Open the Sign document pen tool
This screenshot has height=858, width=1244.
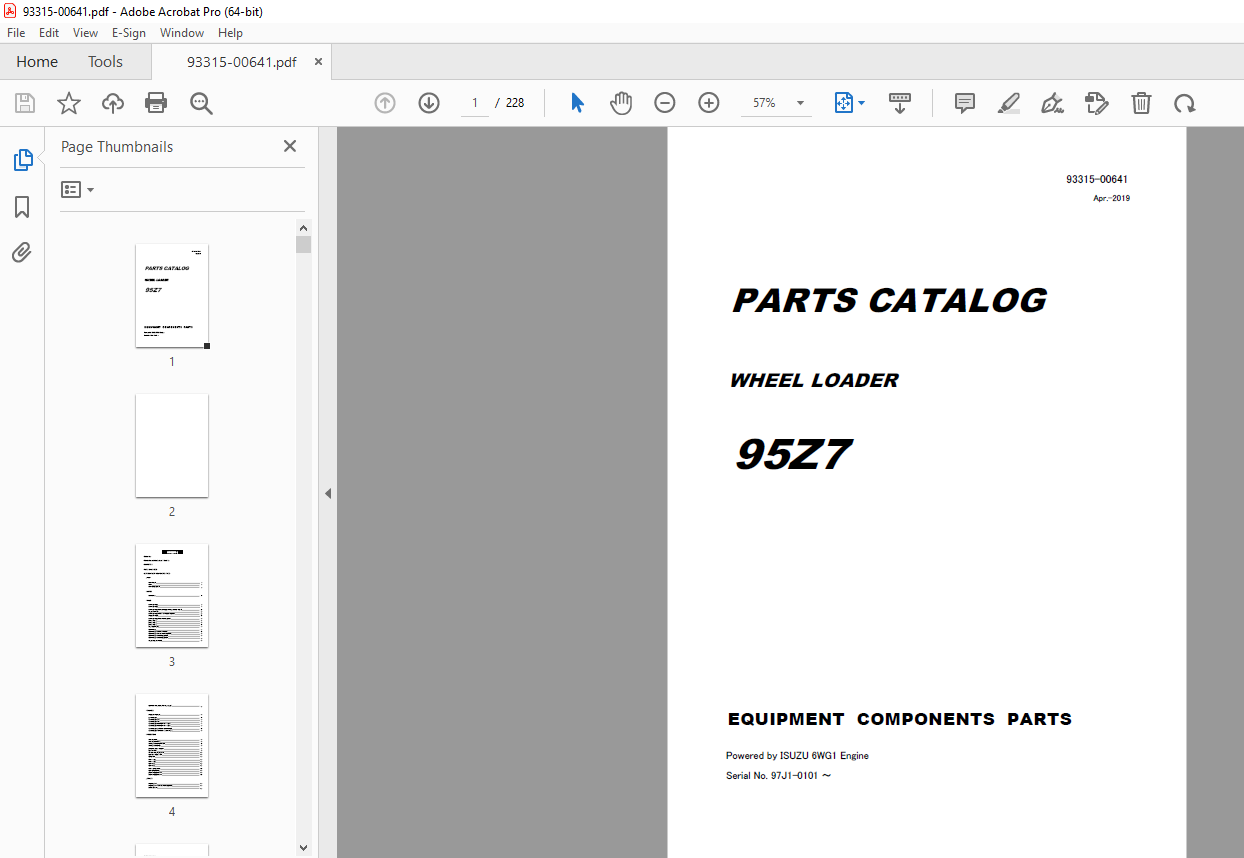(x=1052, y=103)
